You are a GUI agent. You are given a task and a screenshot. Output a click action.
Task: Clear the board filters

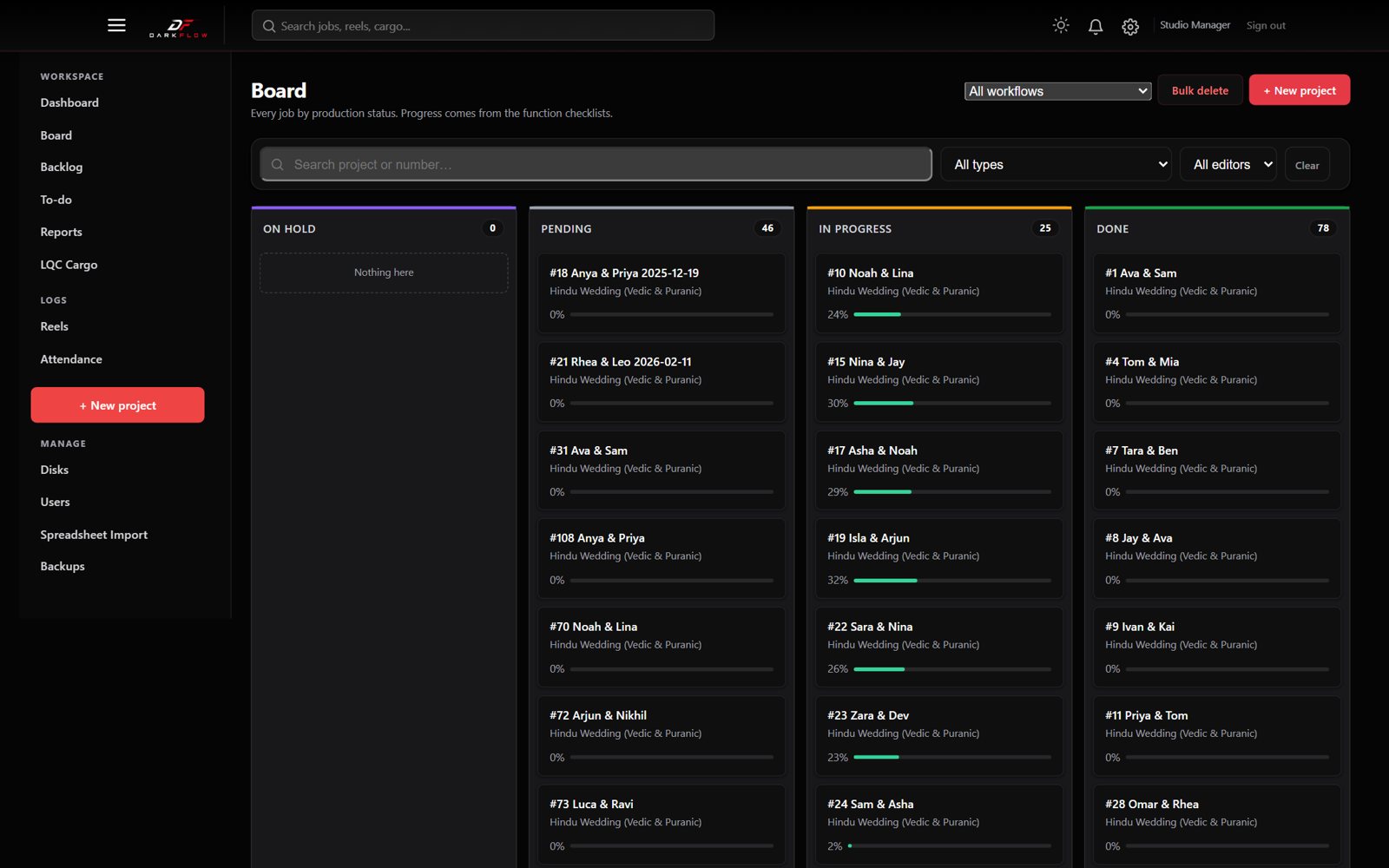[x=1307, y=165]
